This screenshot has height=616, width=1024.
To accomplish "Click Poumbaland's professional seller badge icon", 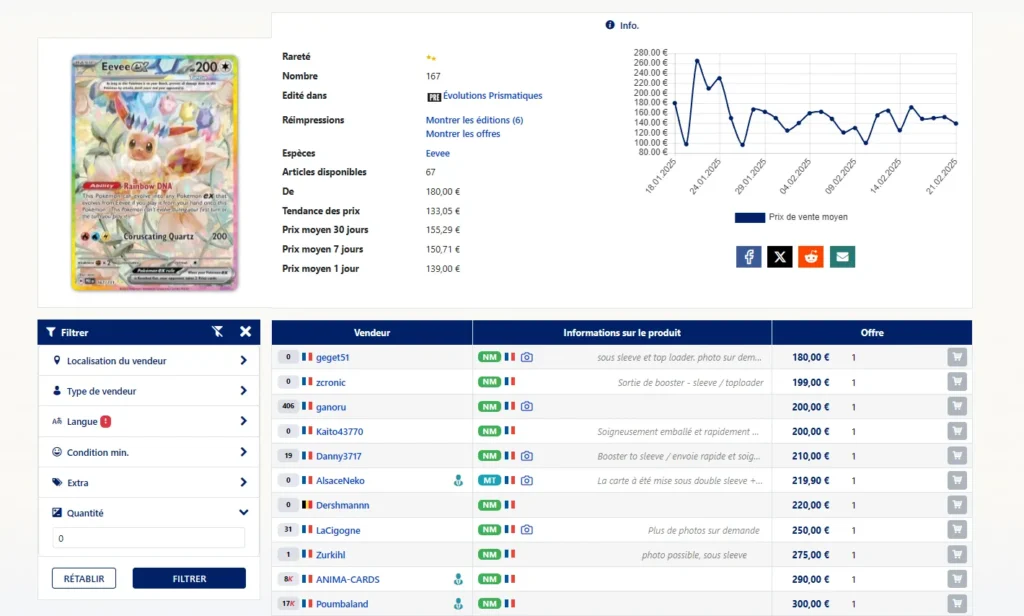I will tap(458, 604).
